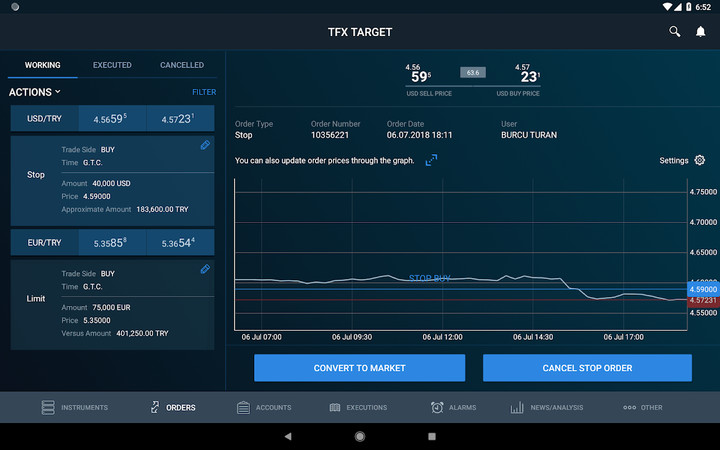This screenshot has width=720, height=450.
Task: Click order number 10356221
Action: pos(330,135)
